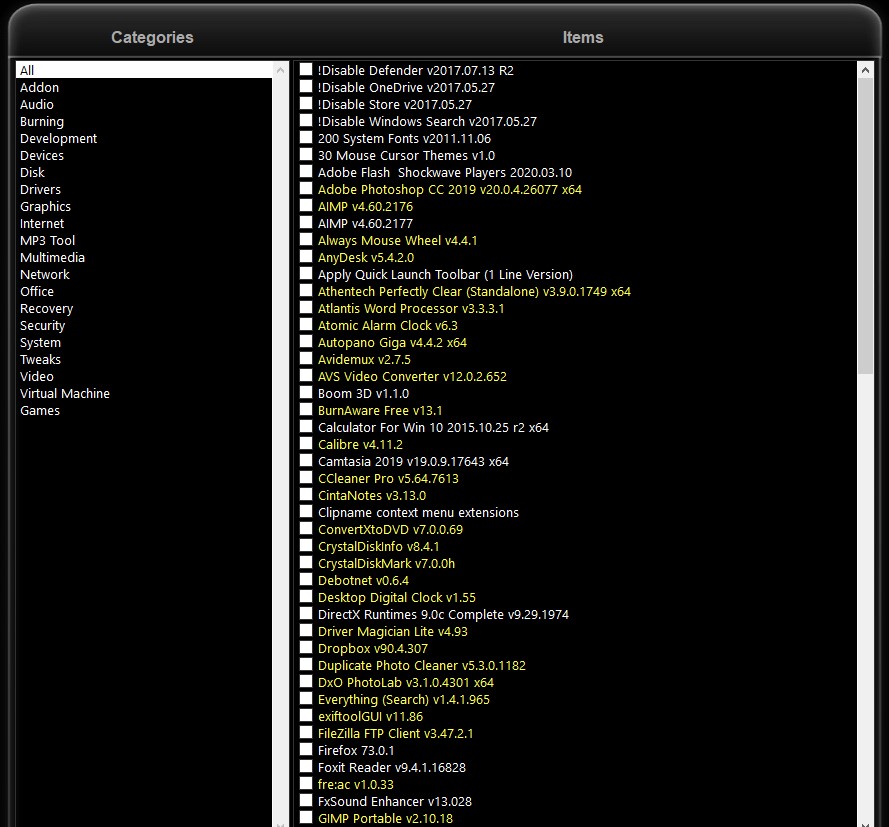Select the 200 System Fonts v2011.11.06 item
The width and height of the screenshot is (889, 827).
pyautogui.click(x=404, y=138)
